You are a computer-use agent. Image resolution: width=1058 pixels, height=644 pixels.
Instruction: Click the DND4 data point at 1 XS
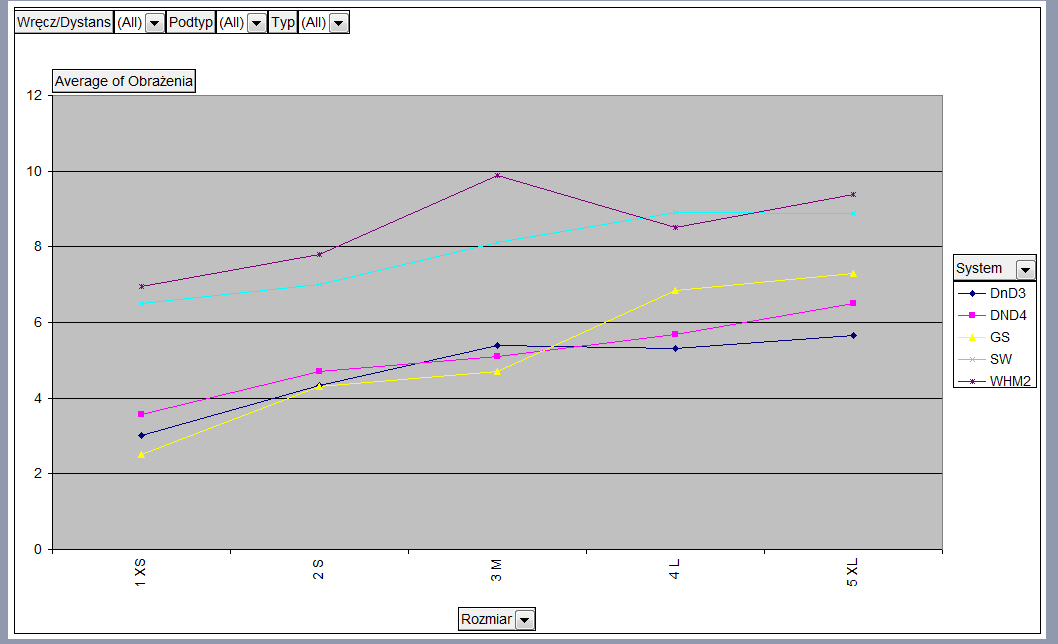point(141,414)
